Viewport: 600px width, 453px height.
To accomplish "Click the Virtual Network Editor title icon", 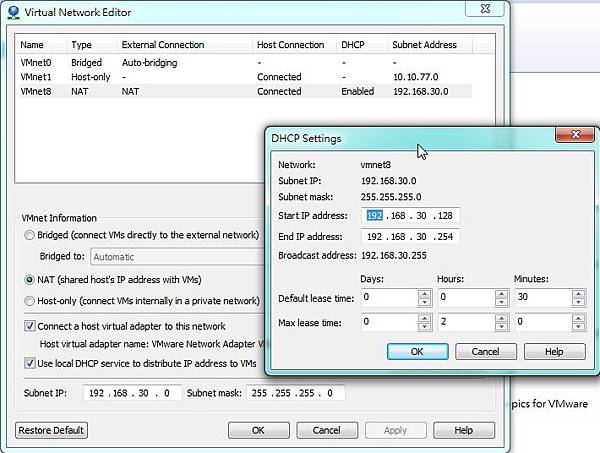I will 13,12.
